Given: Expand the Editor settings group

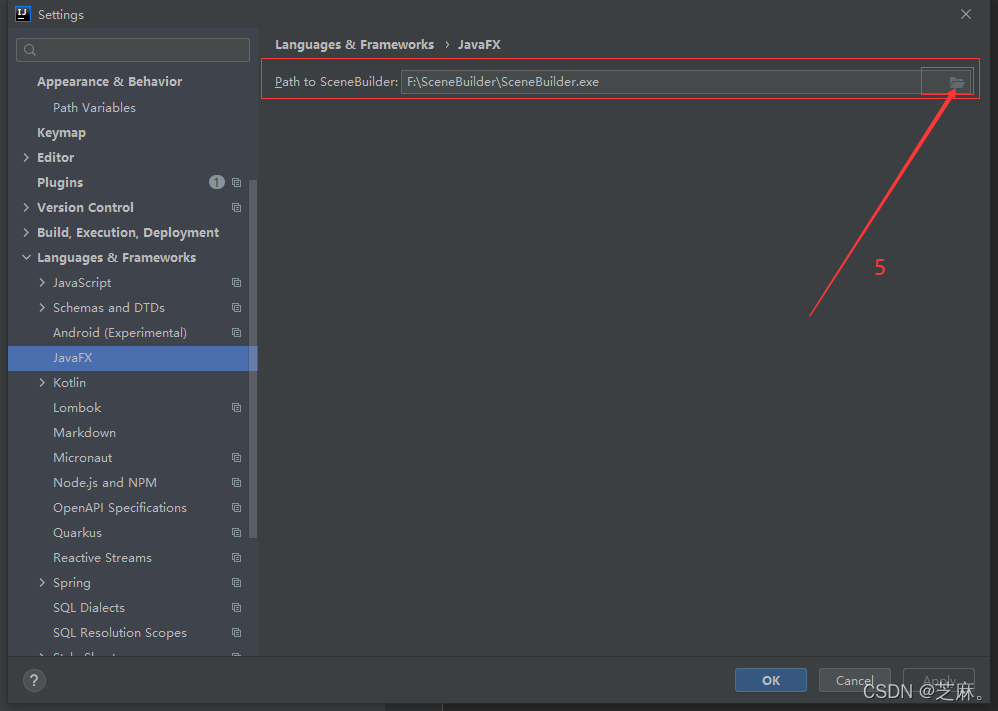Looking at the screenshot, I should point(26,157).
